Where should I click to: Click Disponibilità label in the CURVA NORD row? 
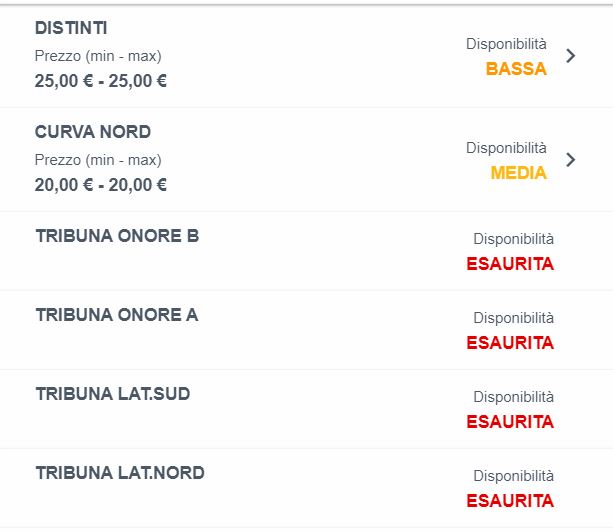tap(506, 148)
